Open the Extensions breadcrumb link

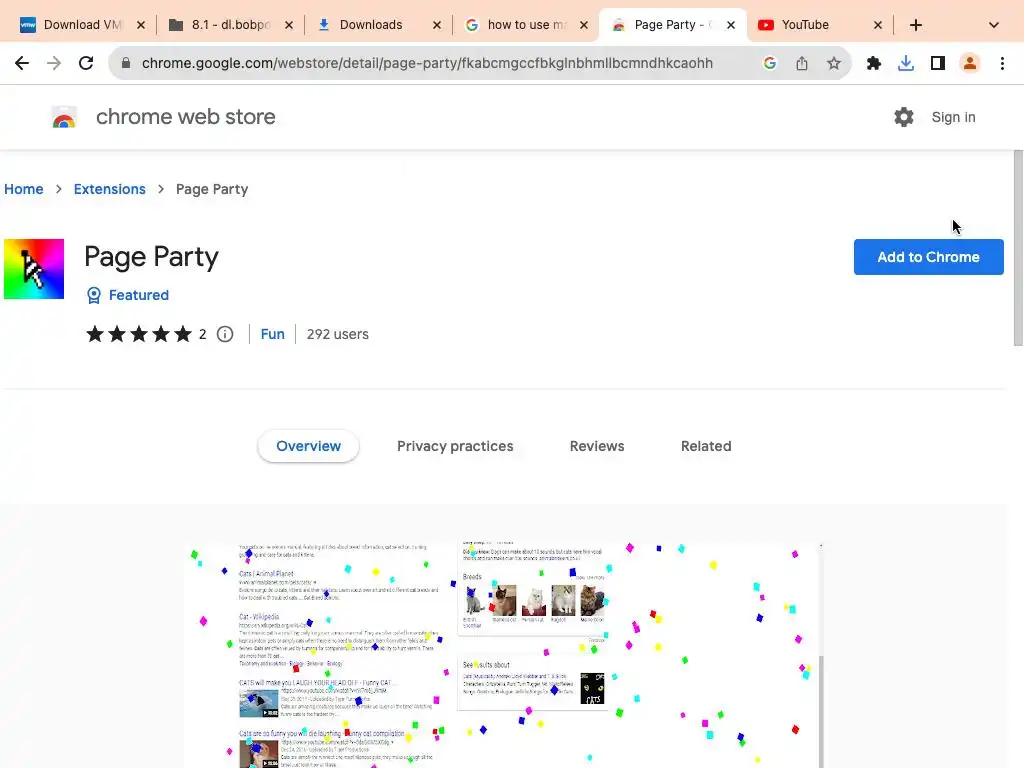[110, 189]
